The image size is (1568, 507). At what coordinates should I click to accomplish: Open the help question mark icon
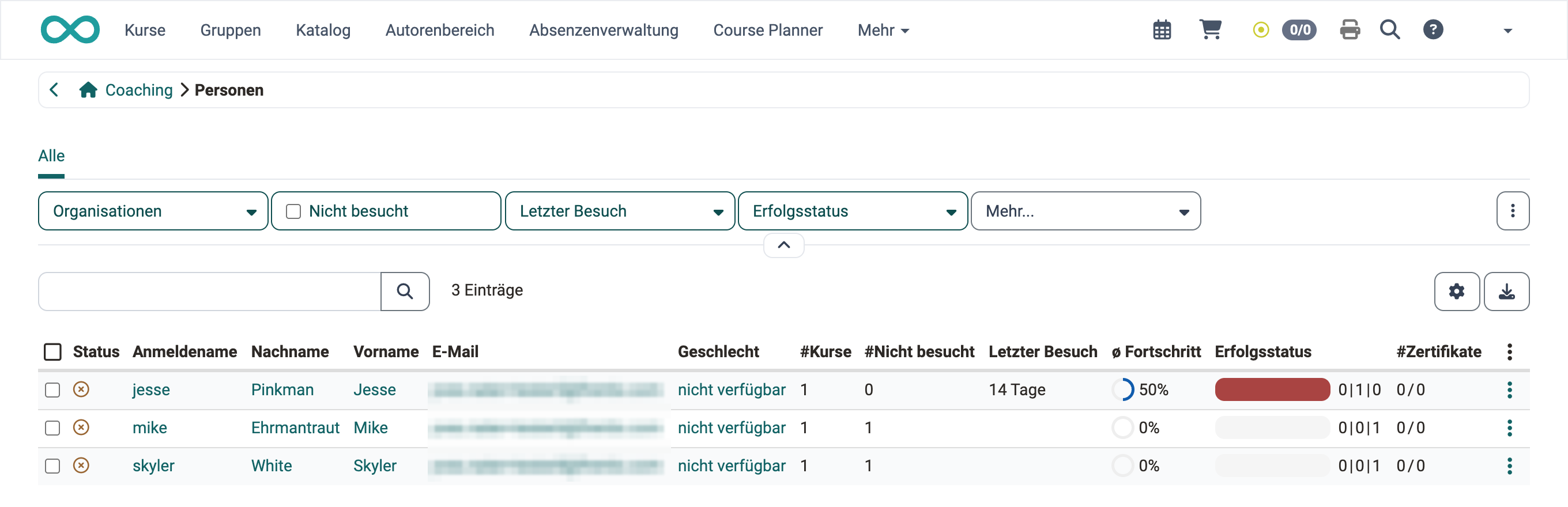click(x=1433, y=30)
